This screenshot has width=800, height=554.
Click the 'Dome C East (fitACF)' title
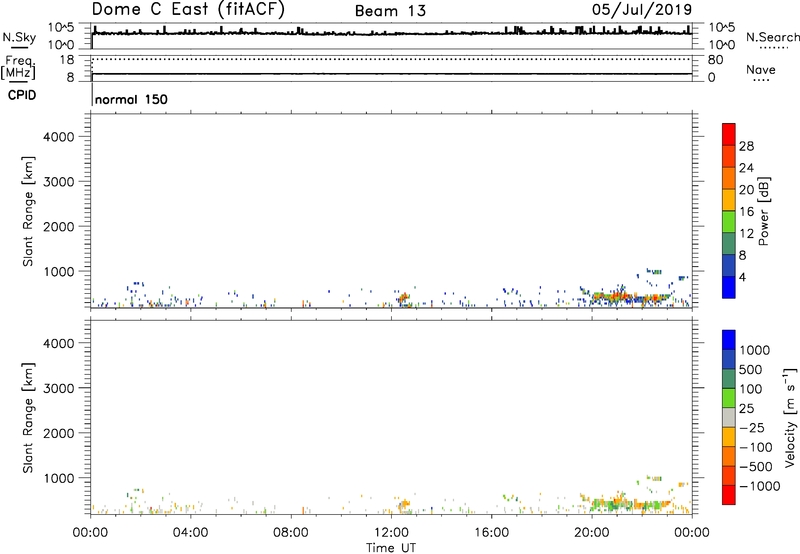pyautogui.click(x=188, y=9)
